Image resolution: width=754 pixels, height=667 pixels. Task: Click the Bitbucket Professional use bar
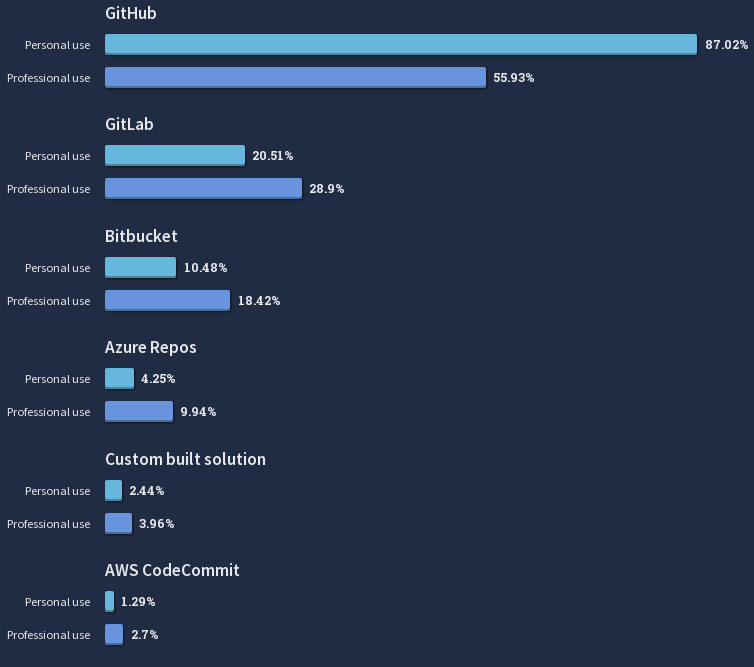click(167, 301)
